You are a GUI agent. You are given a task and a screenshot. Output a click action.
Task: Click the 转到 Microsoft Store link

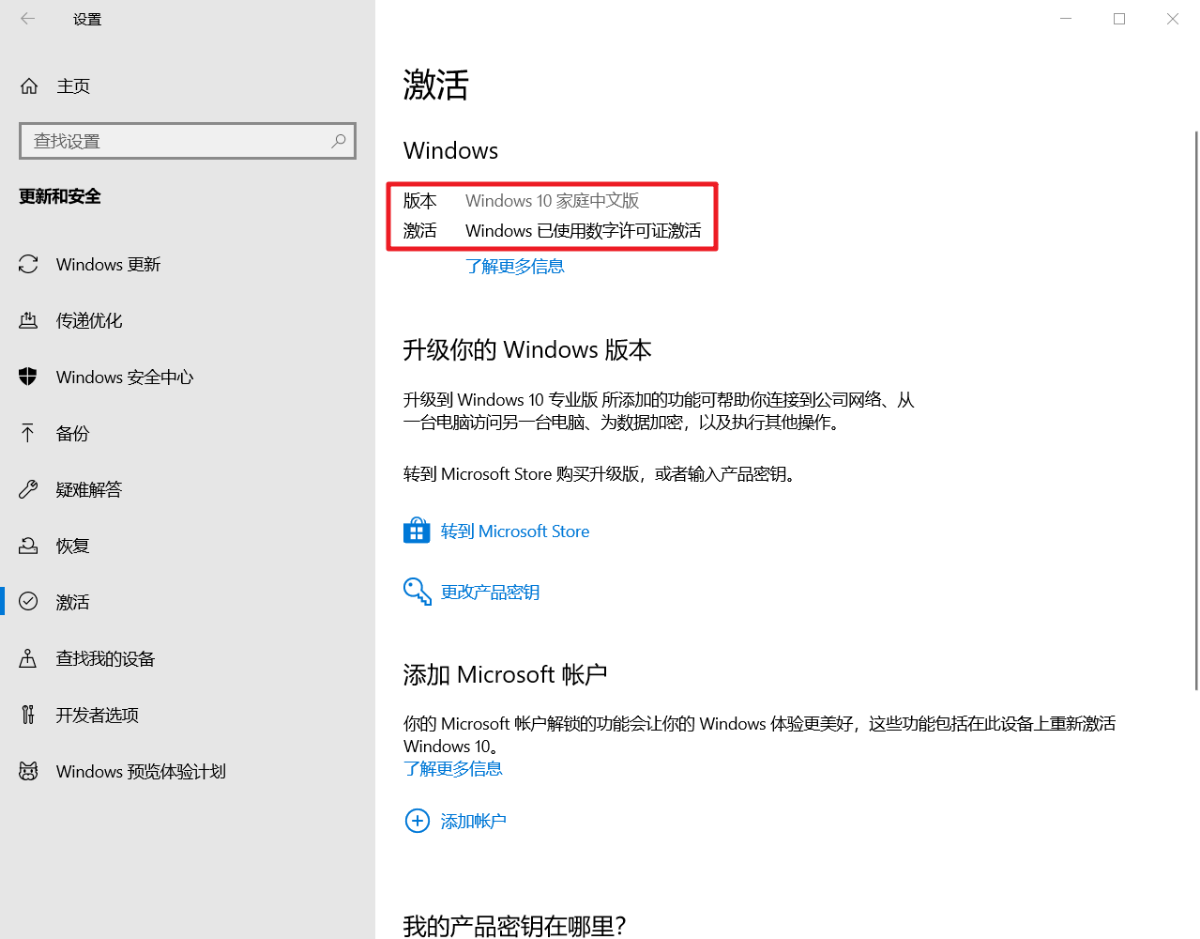click(x=515, y=531)
